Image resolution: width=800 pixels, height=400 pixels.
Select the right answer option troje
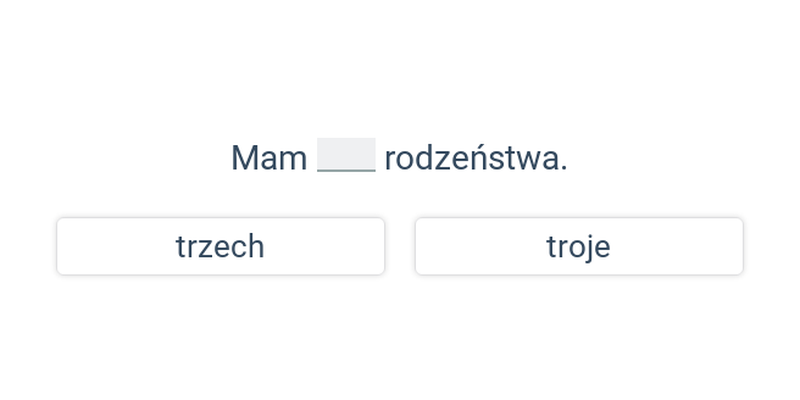coord(579,246)
